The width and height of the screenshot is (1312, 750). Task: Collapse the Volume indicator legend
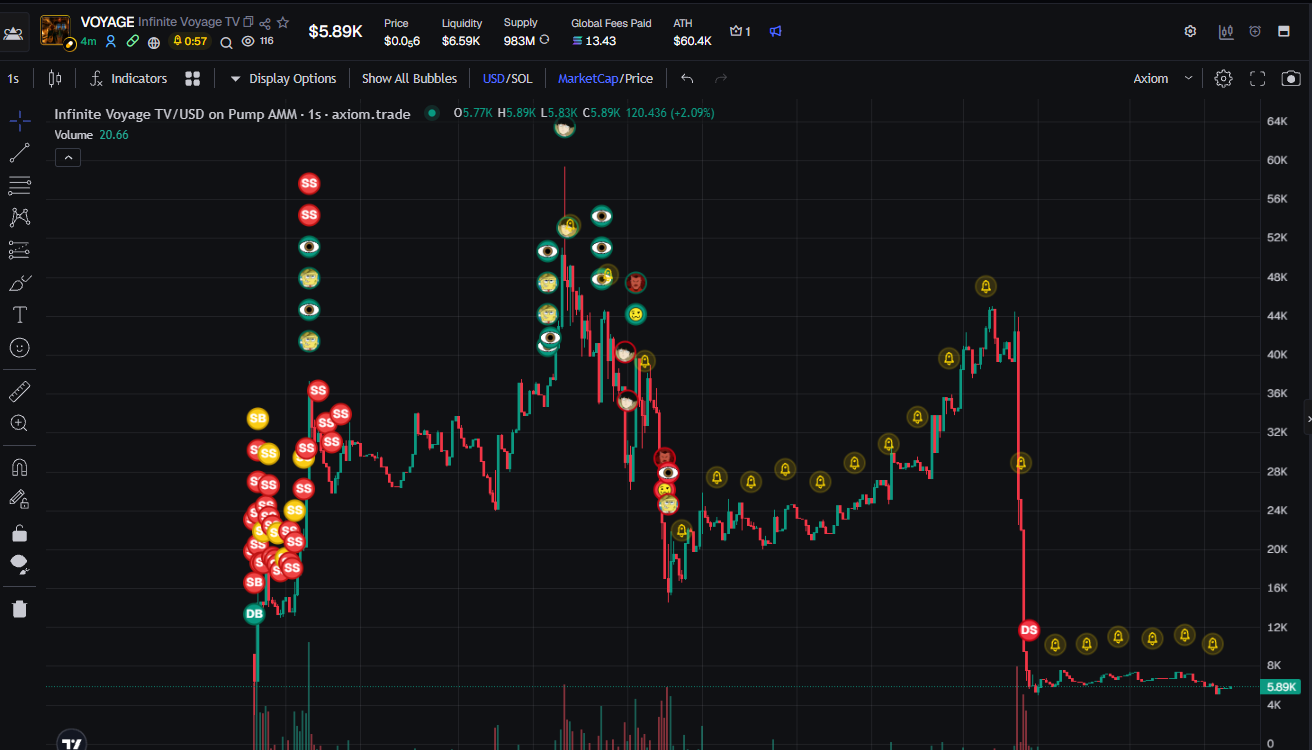[68, 157]
